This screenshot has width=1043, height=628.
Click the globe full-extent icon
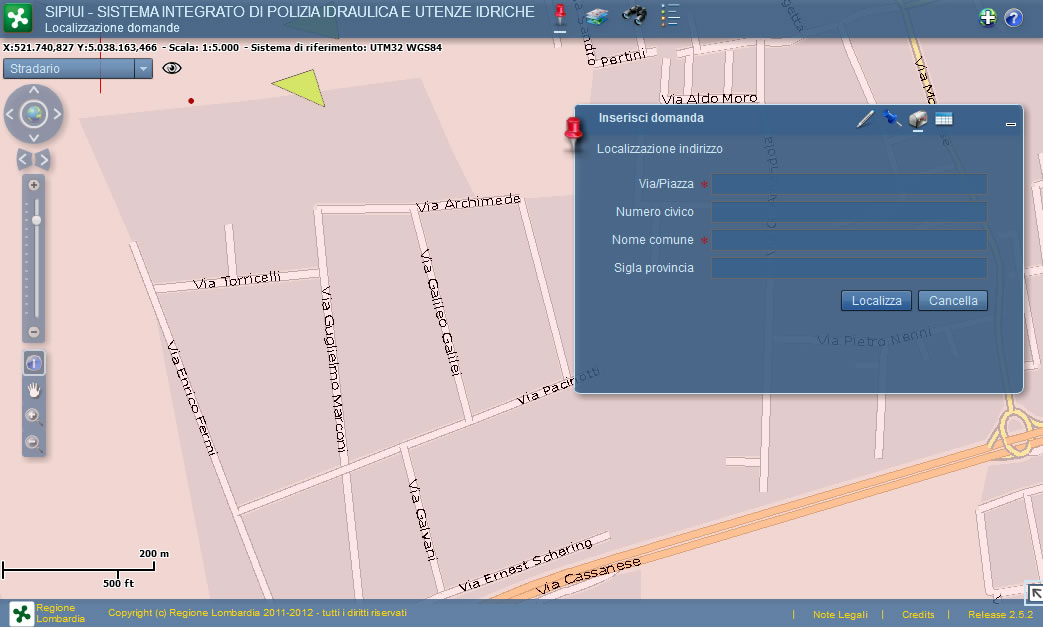pos(34,114)
